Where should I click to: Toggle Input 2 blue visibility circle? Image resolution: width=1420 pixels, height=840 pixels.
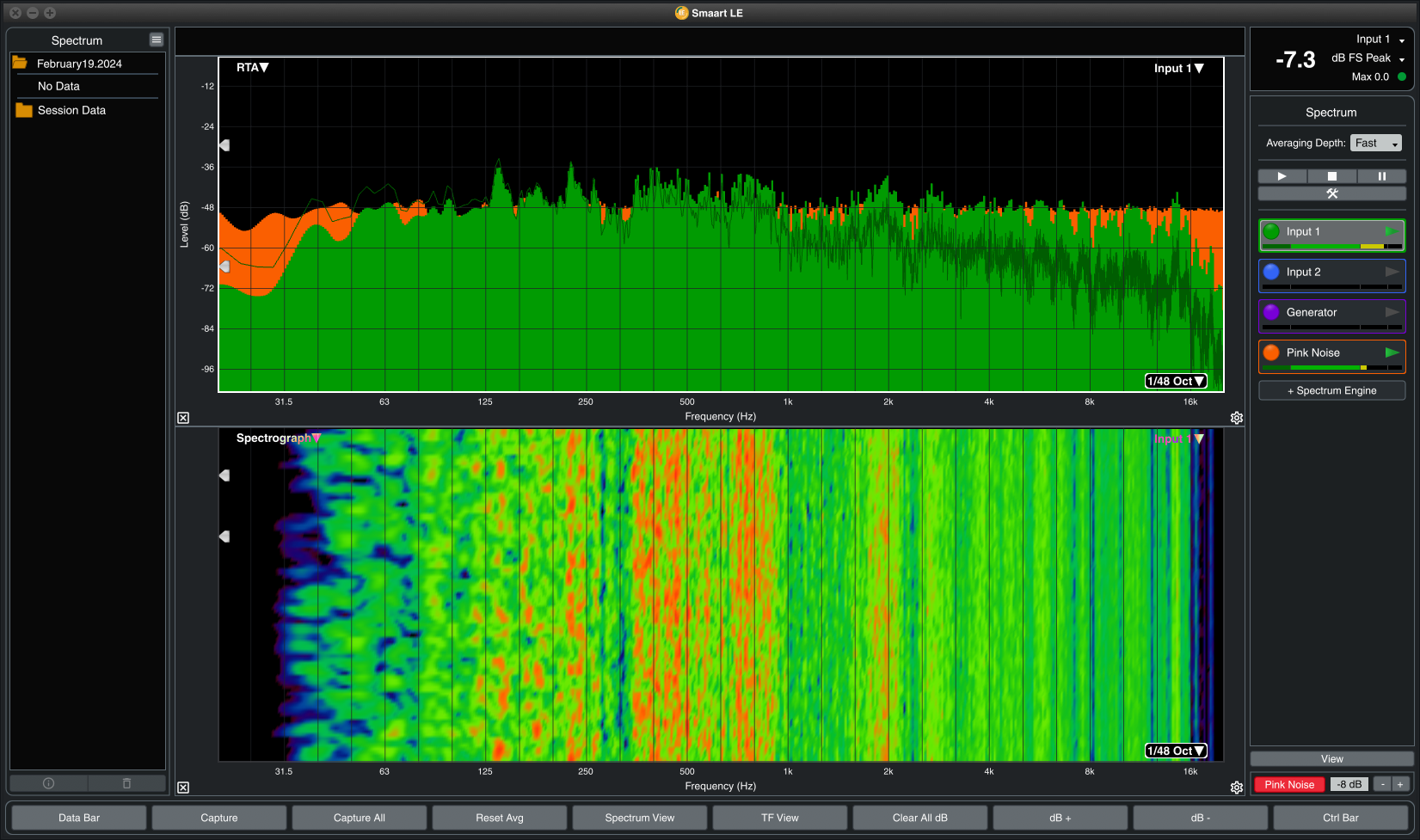[1271, 272]
